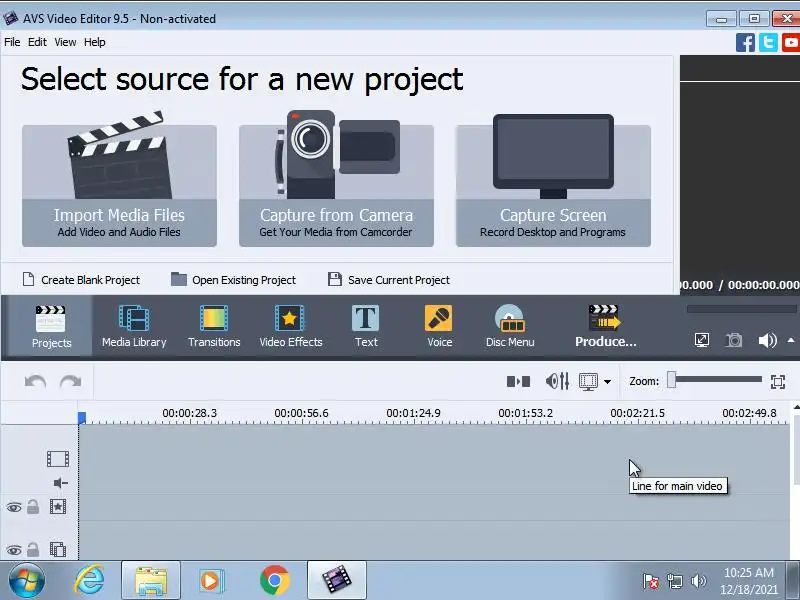Click Open Existing Project
800x600 pixels.
click(233, 280)
